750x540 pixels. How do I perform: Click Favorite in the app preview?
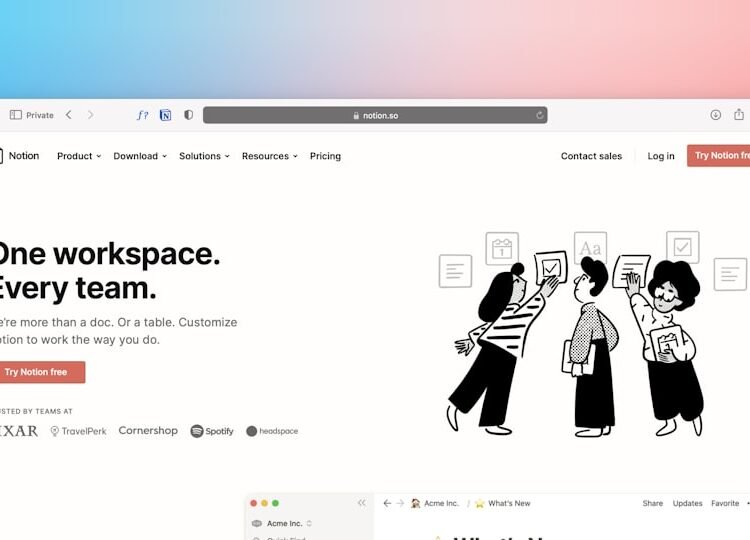[x=725, y=503]
